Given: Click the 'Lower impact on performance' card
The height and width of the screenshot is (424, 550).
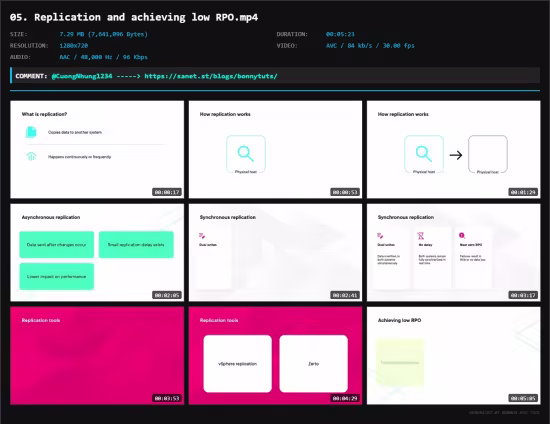Looking at the screenshot, I should pos(56,277).
